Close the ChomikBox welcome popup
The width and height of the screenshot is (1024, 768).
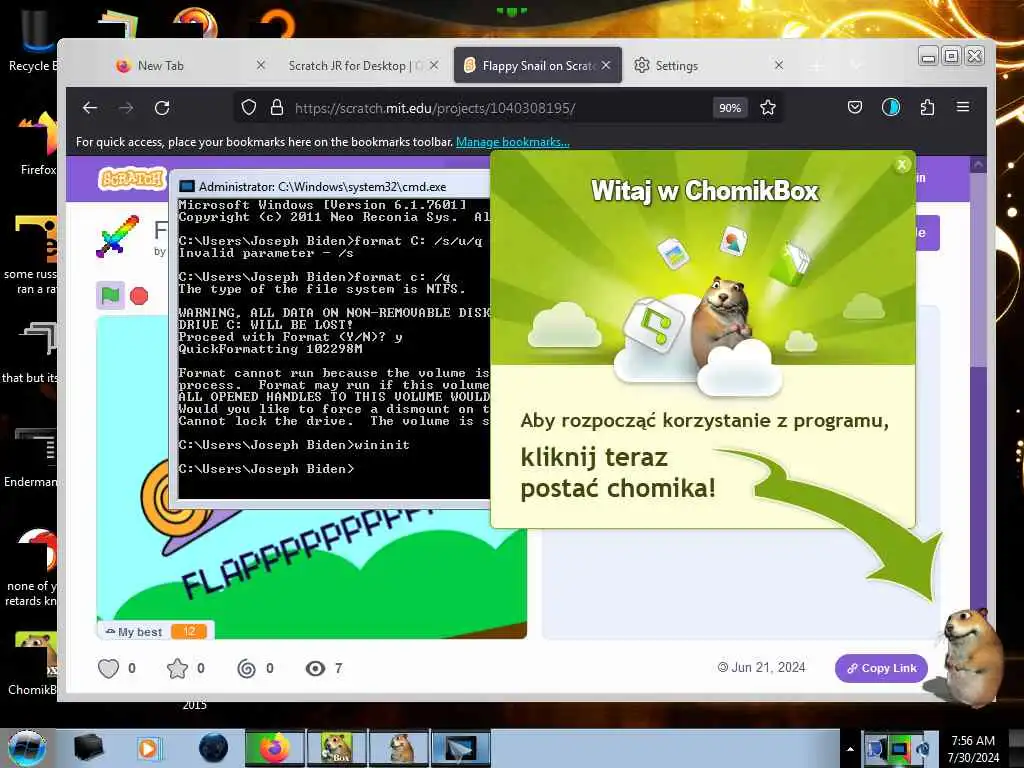point(902,165)
